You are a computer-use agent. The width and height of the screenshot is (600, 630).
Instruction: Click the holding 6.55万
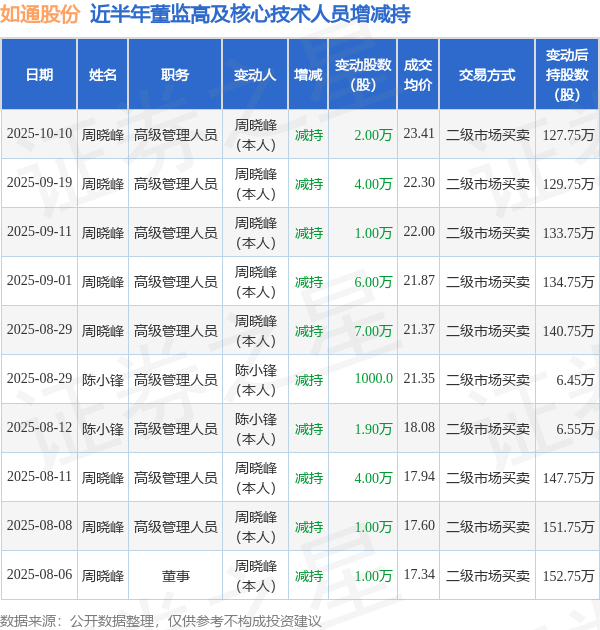point(575,429)
